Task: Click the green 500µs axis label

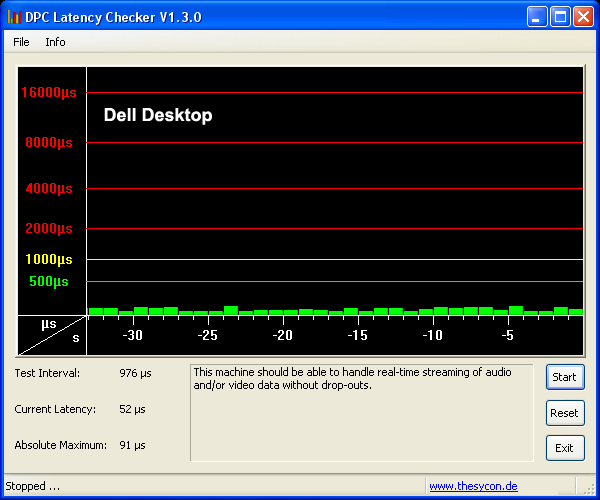Action: (x=49, y=281)
